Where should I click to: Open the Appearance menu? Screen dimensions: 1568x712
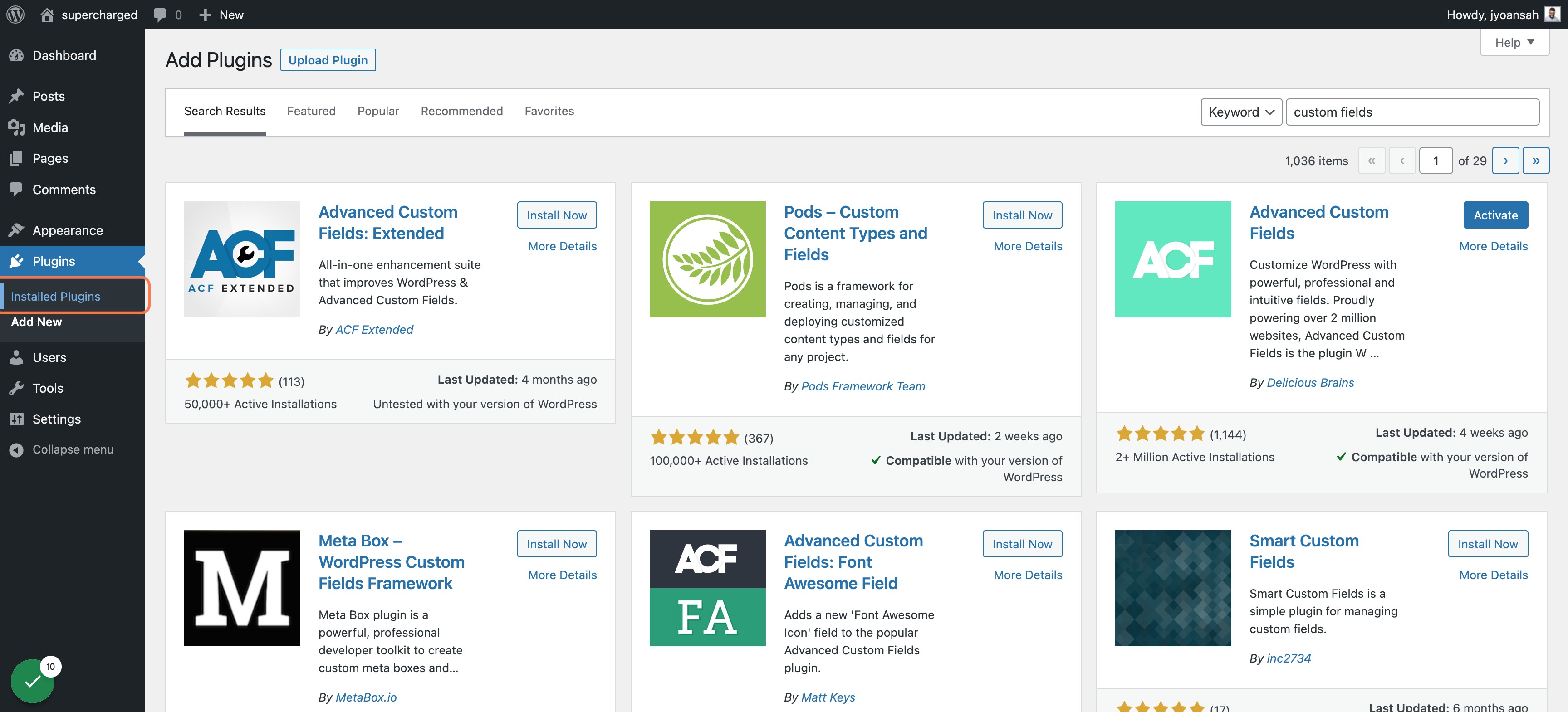tap(73, 230)
